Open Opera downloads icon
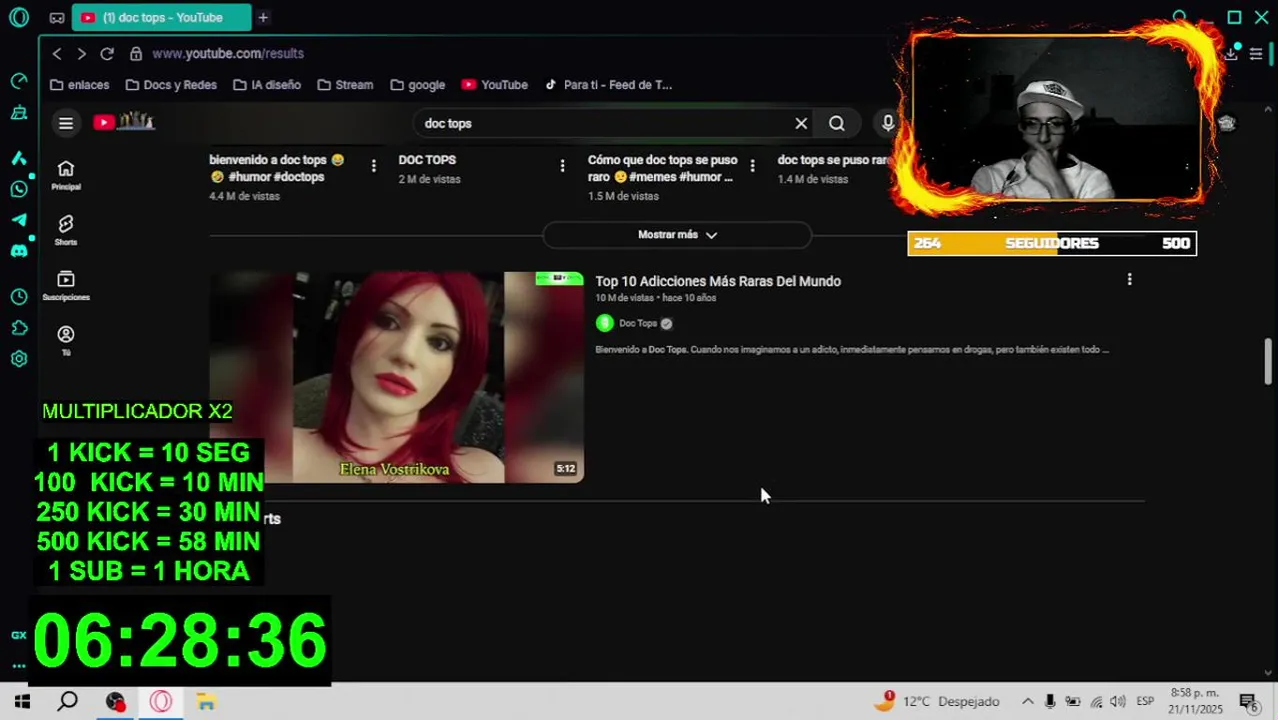Viewport: 1278px width, 720px height. coord(1231,54)
